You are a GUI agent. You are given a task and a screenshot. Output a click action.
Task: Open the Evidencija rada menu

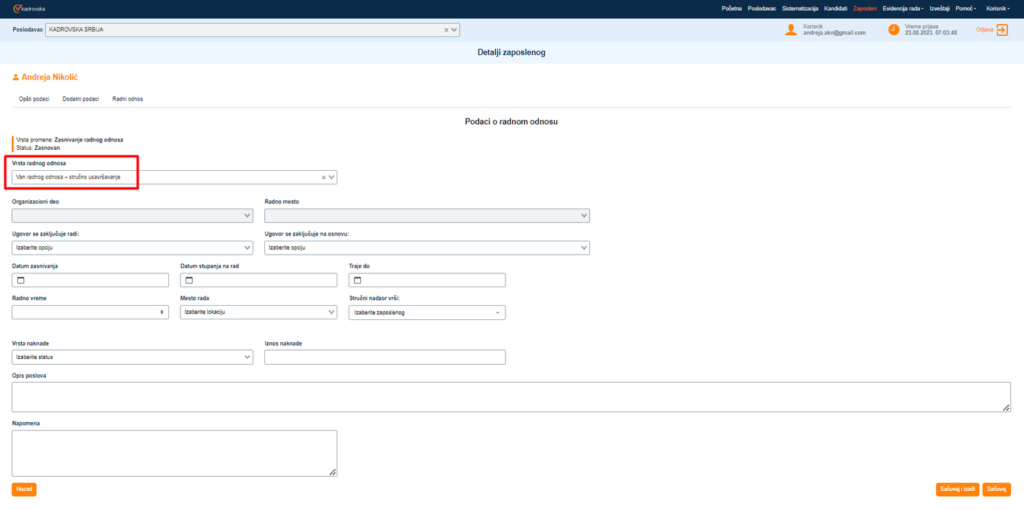click(902, 8)
